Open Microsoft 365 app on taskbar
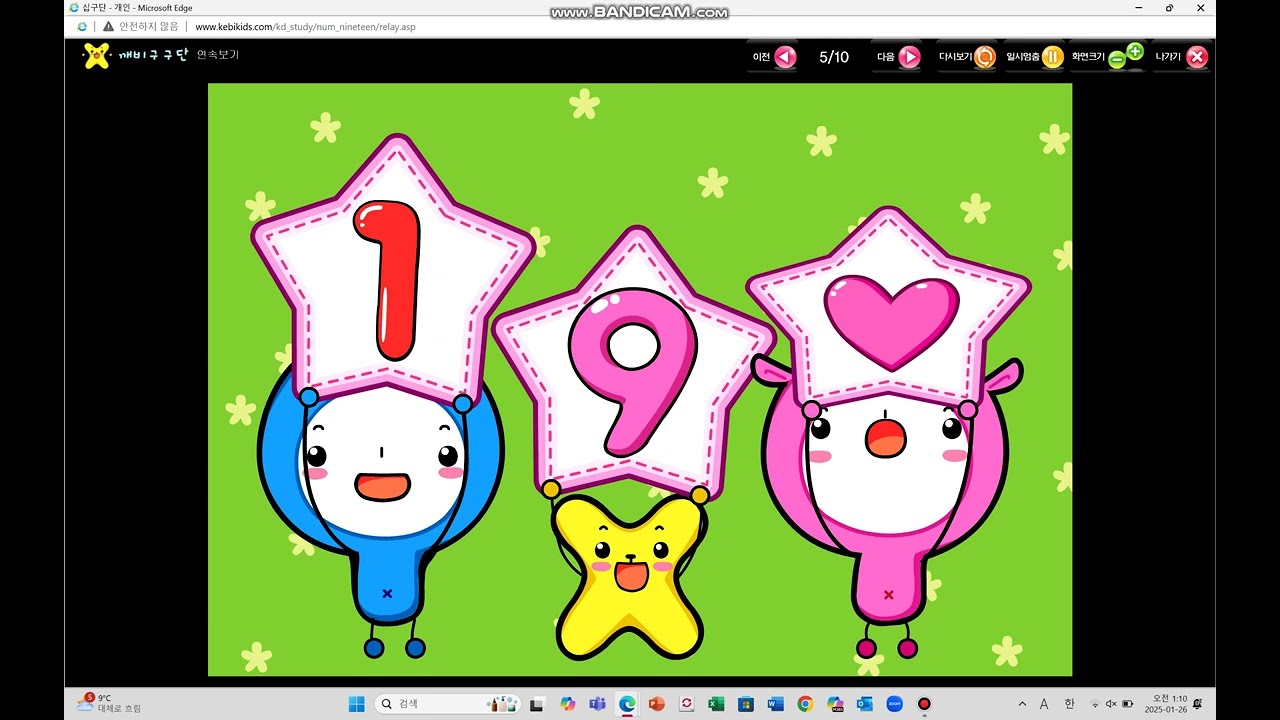The width and height of the screenshot is (1280, 720). coord(835,704)
